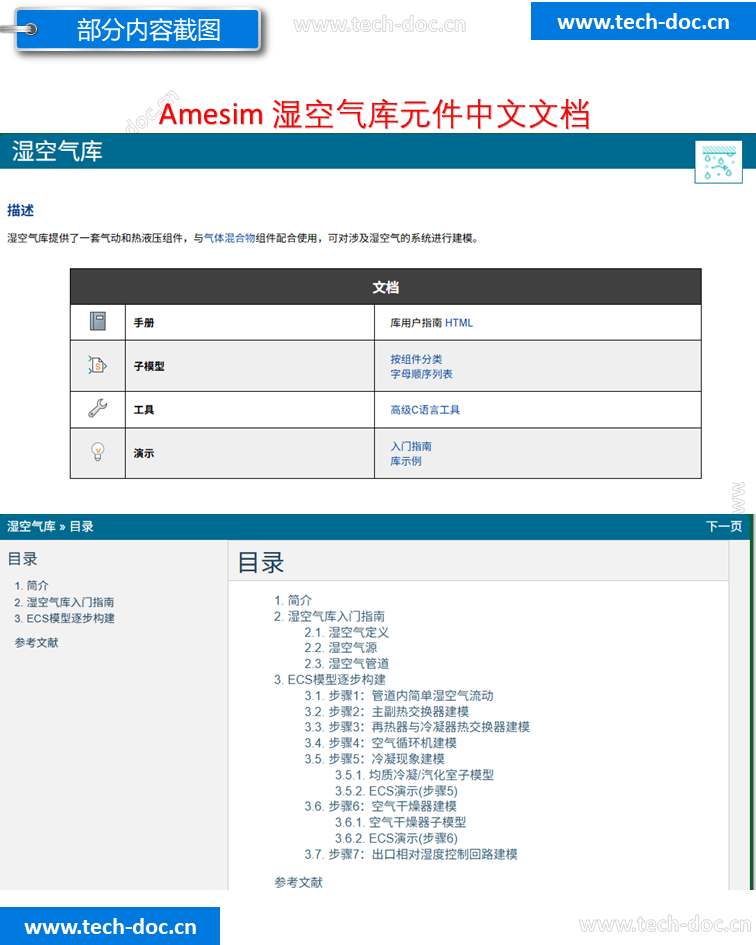Open 库示例 demo link
The width and height of the screenshot is (756, 945).
pos(406,461)
